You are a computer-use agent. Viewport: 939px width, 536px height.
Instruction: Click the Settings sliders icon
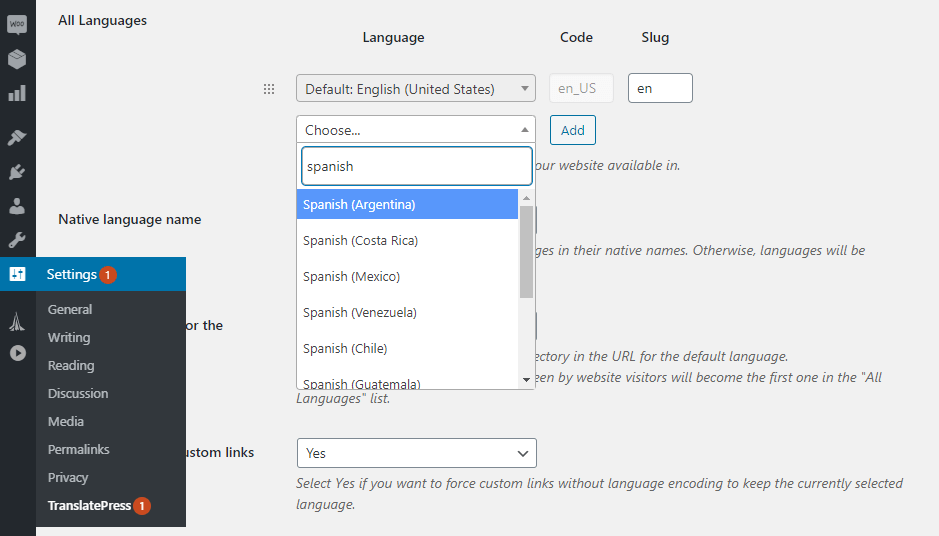point(17,274)
